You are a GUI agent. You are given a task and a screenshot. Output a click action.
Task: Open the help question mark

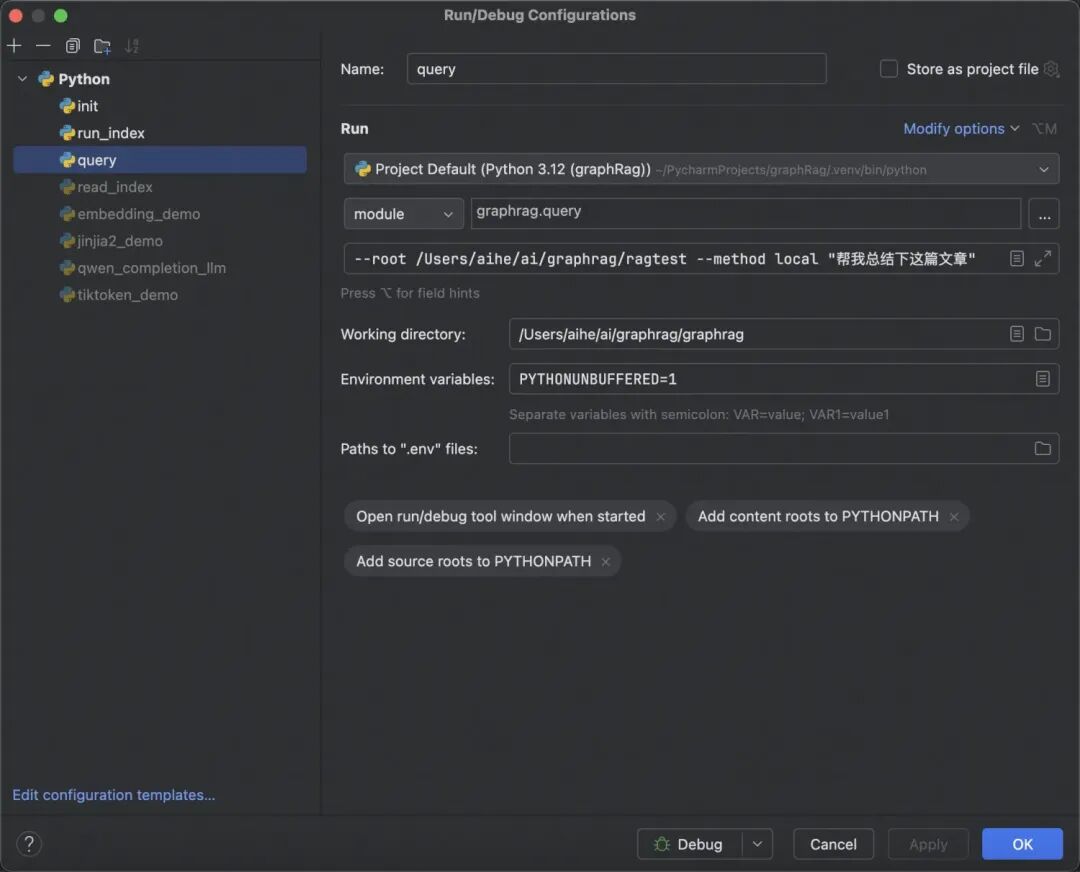point(29,844)
